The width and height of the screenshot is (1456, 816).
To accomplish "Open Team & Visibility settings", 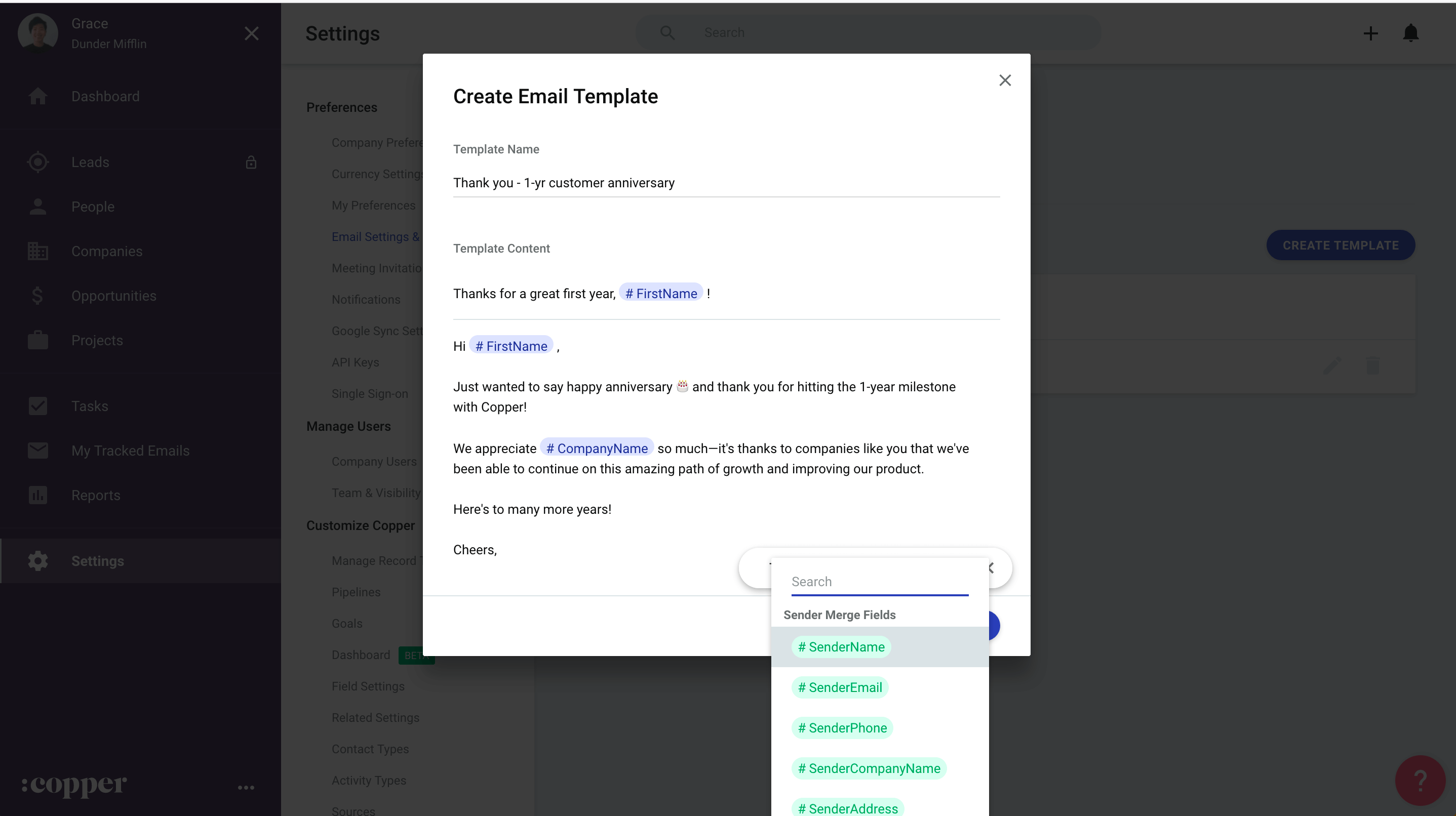I will point(376,493).
